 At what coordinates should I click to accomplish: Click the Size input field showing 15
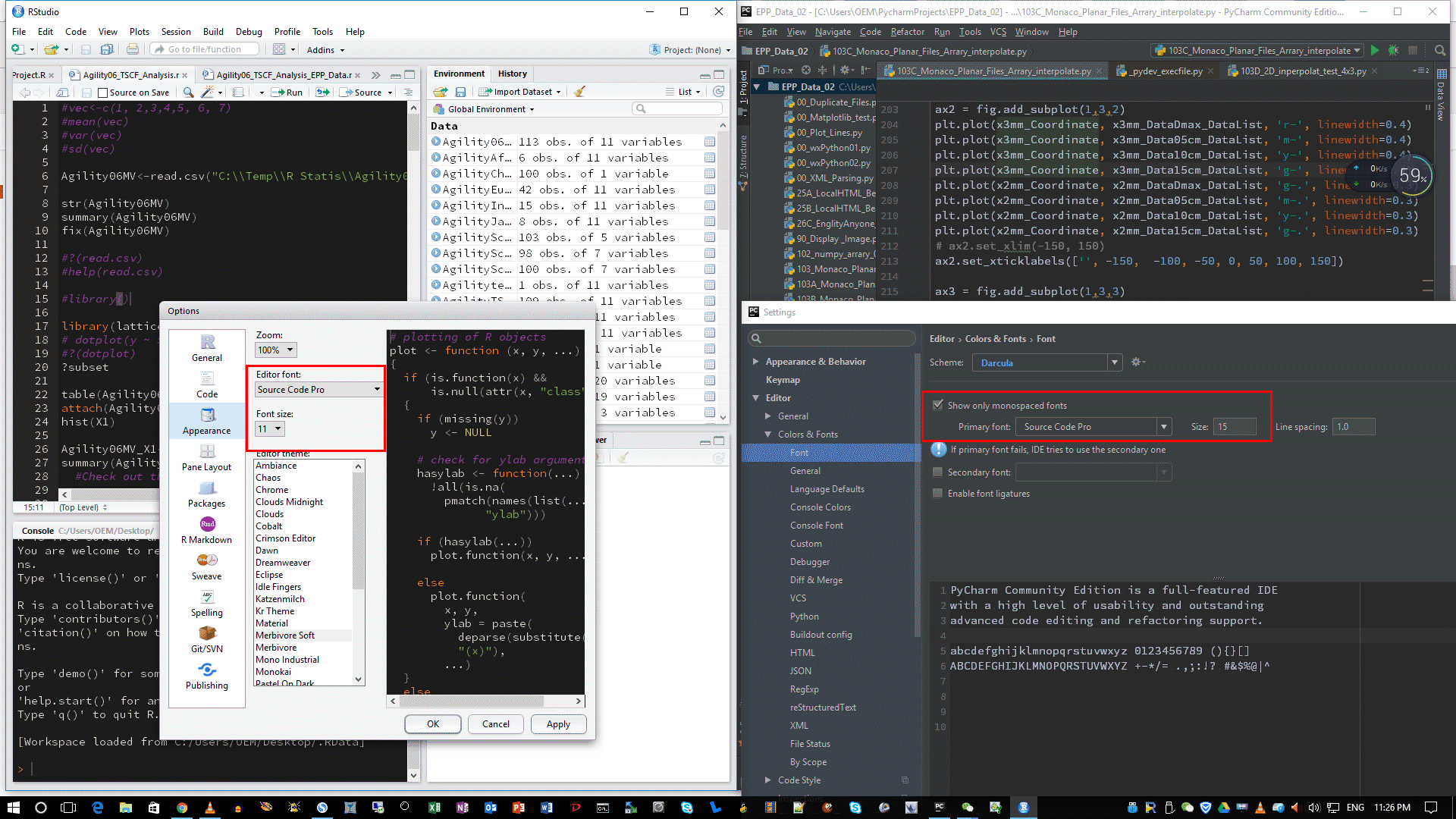[x=1234, y=427]
